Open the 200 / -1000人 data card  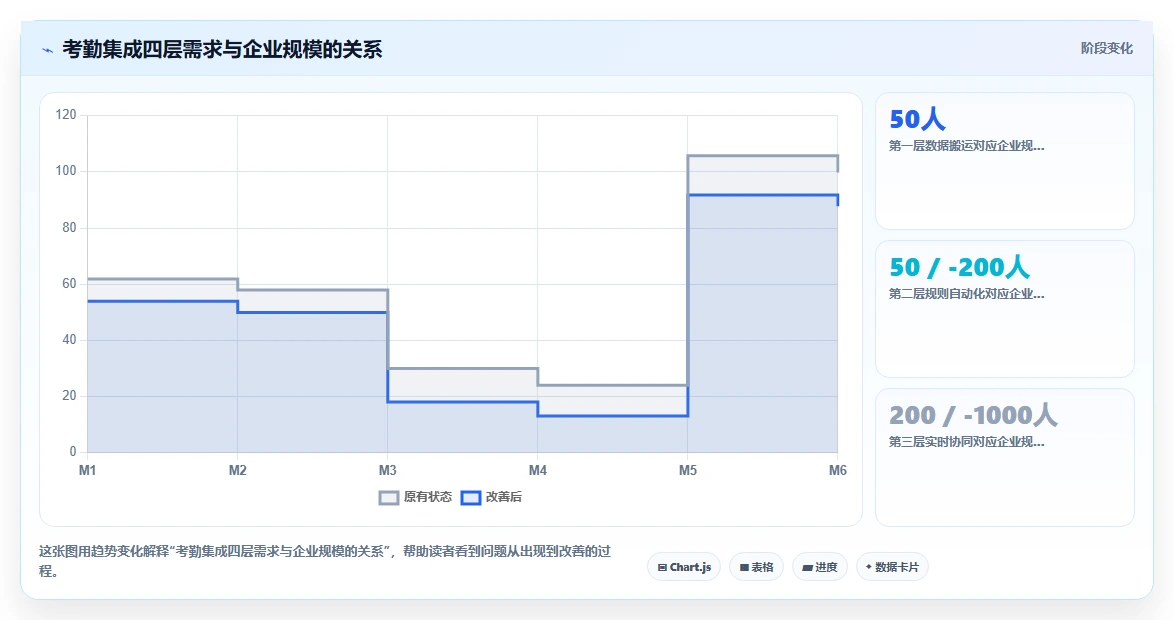(1005, 457)
